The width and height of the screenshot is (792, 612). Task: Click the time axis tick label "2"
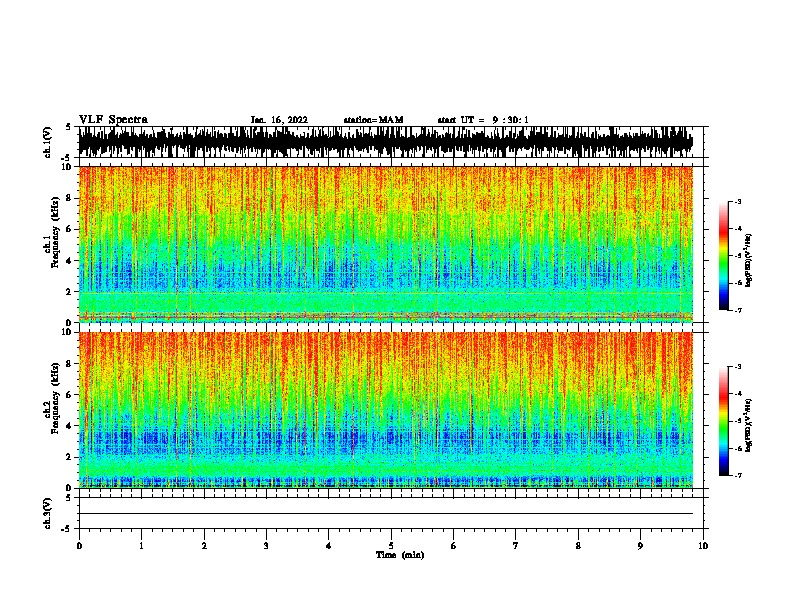[x=204, y=546]
